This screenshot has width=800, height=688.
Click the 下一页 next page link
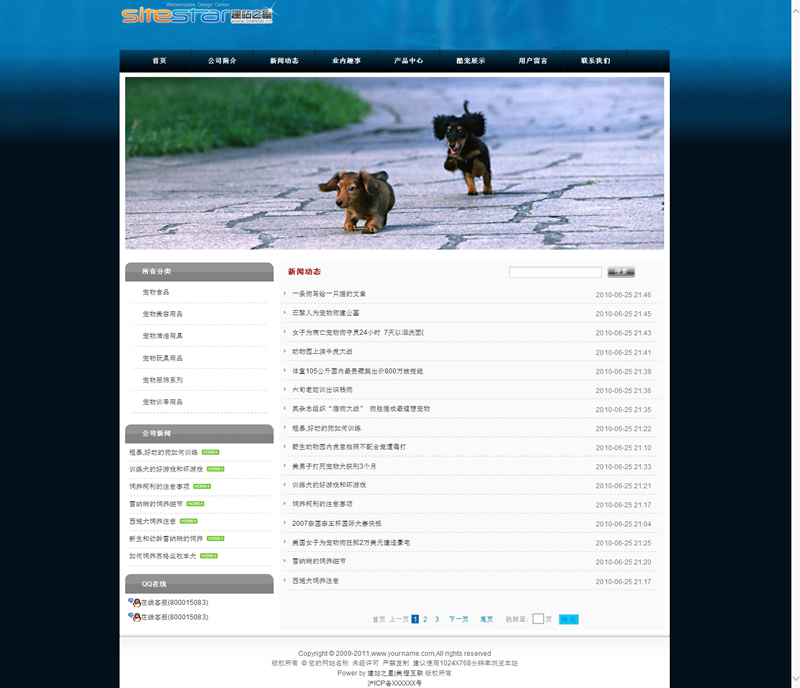pos(458,619)
